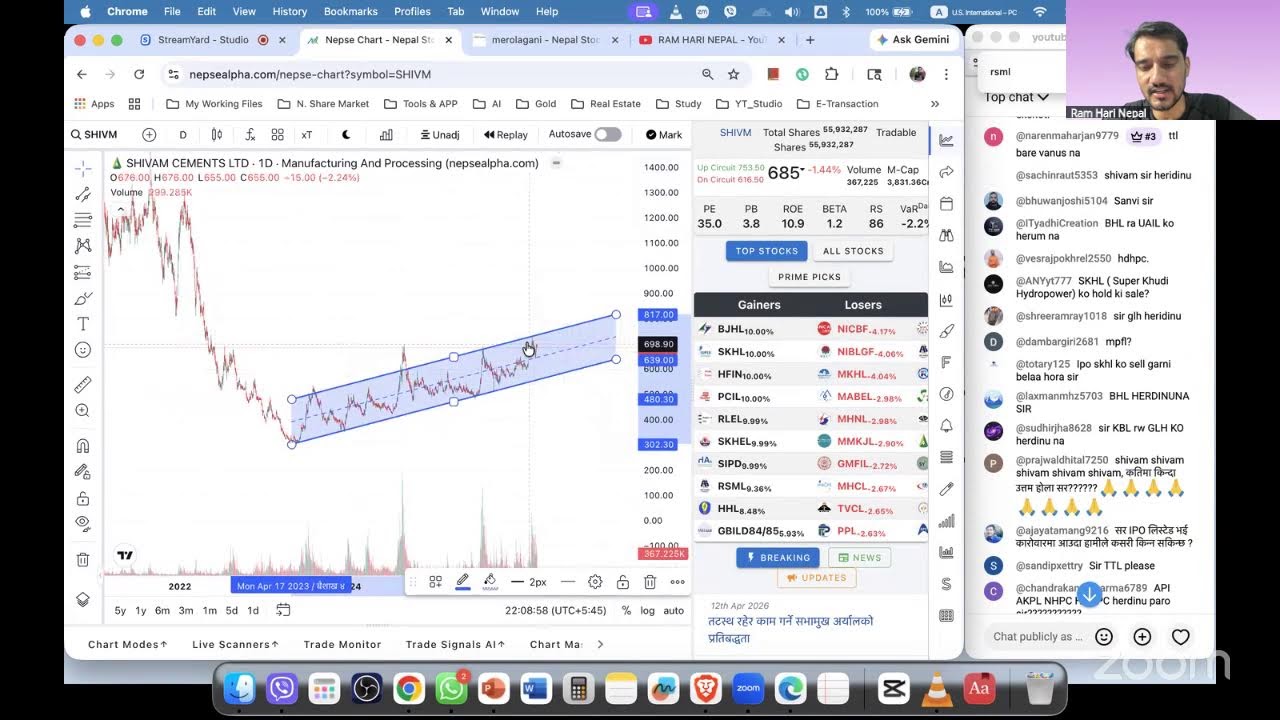Screen dimensions: 1280x720
Task: Select the Fibonacci retracement tool
Action: pos(83,220)
